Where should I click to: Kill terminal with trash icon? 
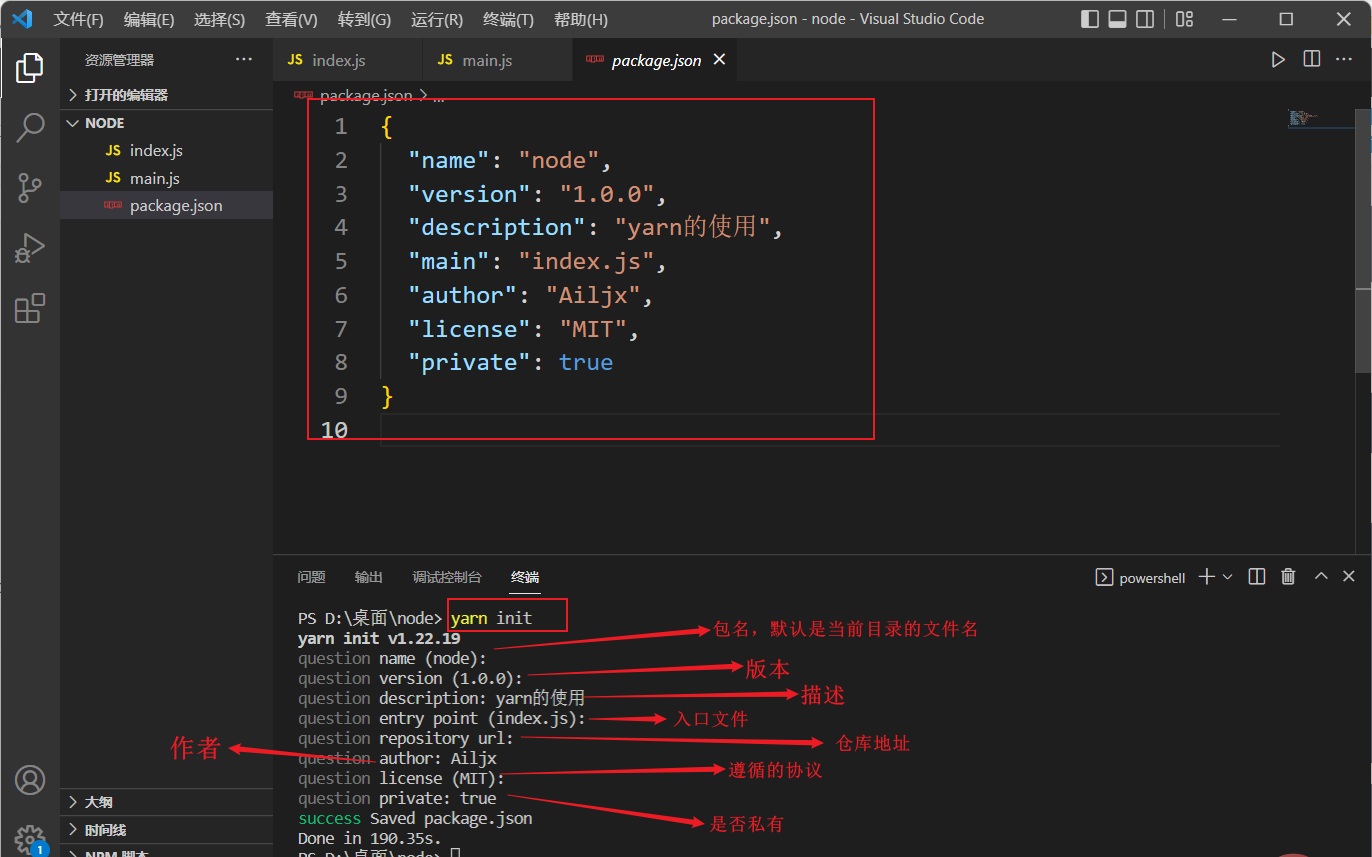(x=1288, y=576)
